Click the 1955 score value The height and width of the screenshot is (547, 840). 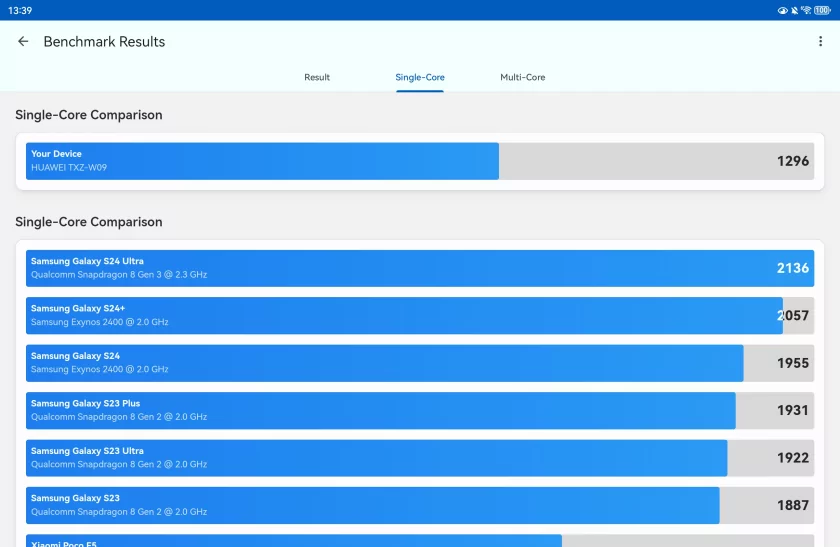click(x=793, y=363)
